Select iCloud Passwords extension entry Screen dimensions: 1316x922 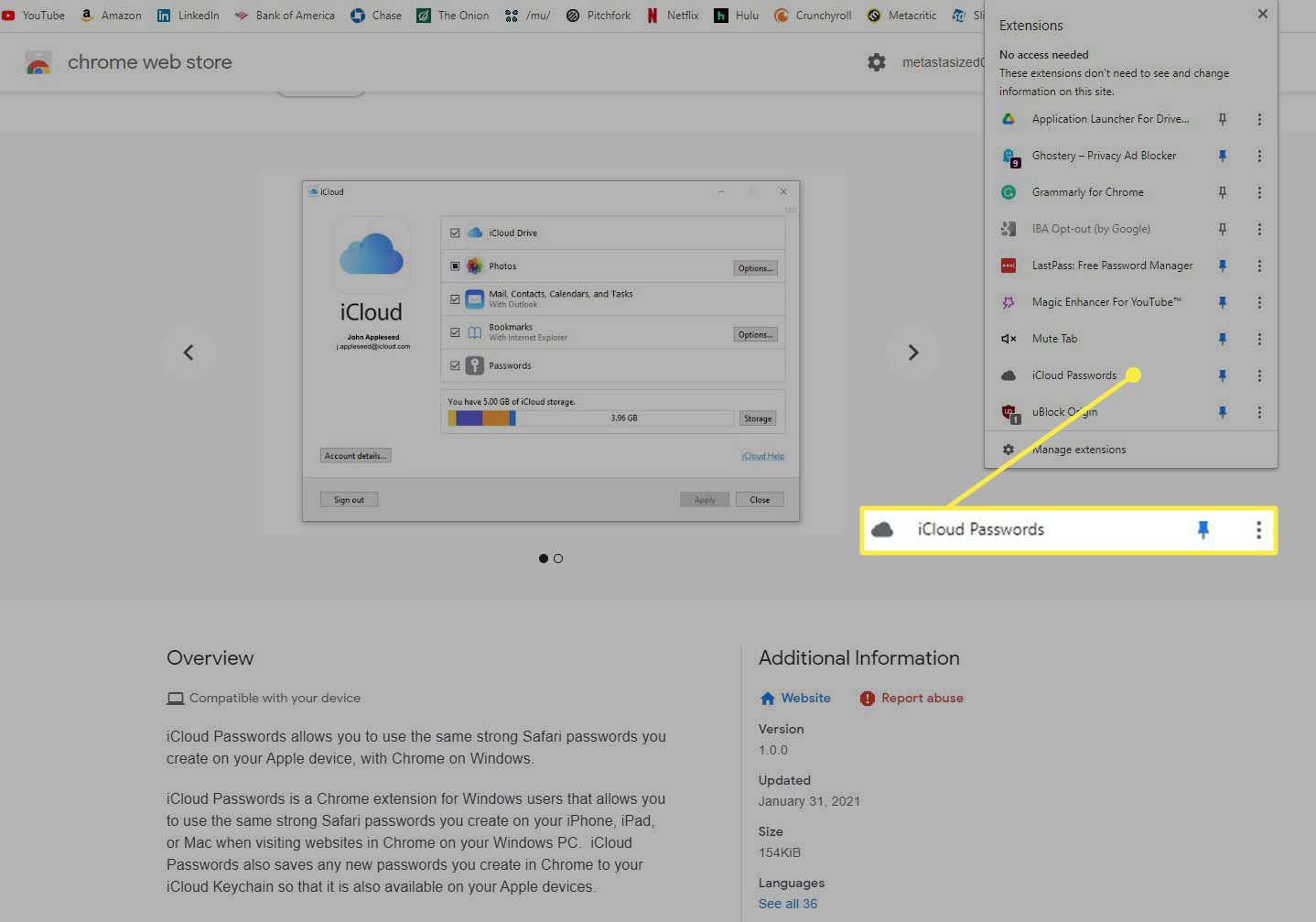point(1073,375)
